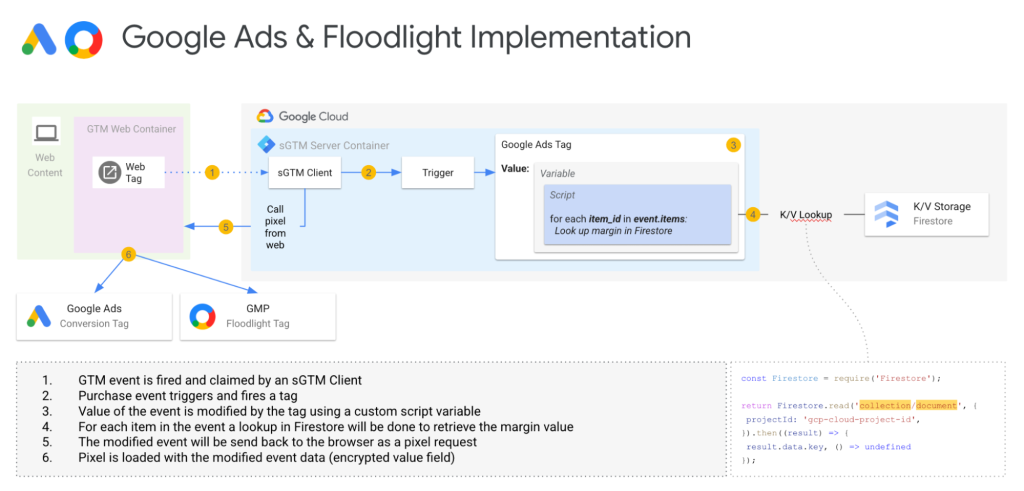Click code line "require('Firestore')"
1024x491 pixels.
point(840,378)
